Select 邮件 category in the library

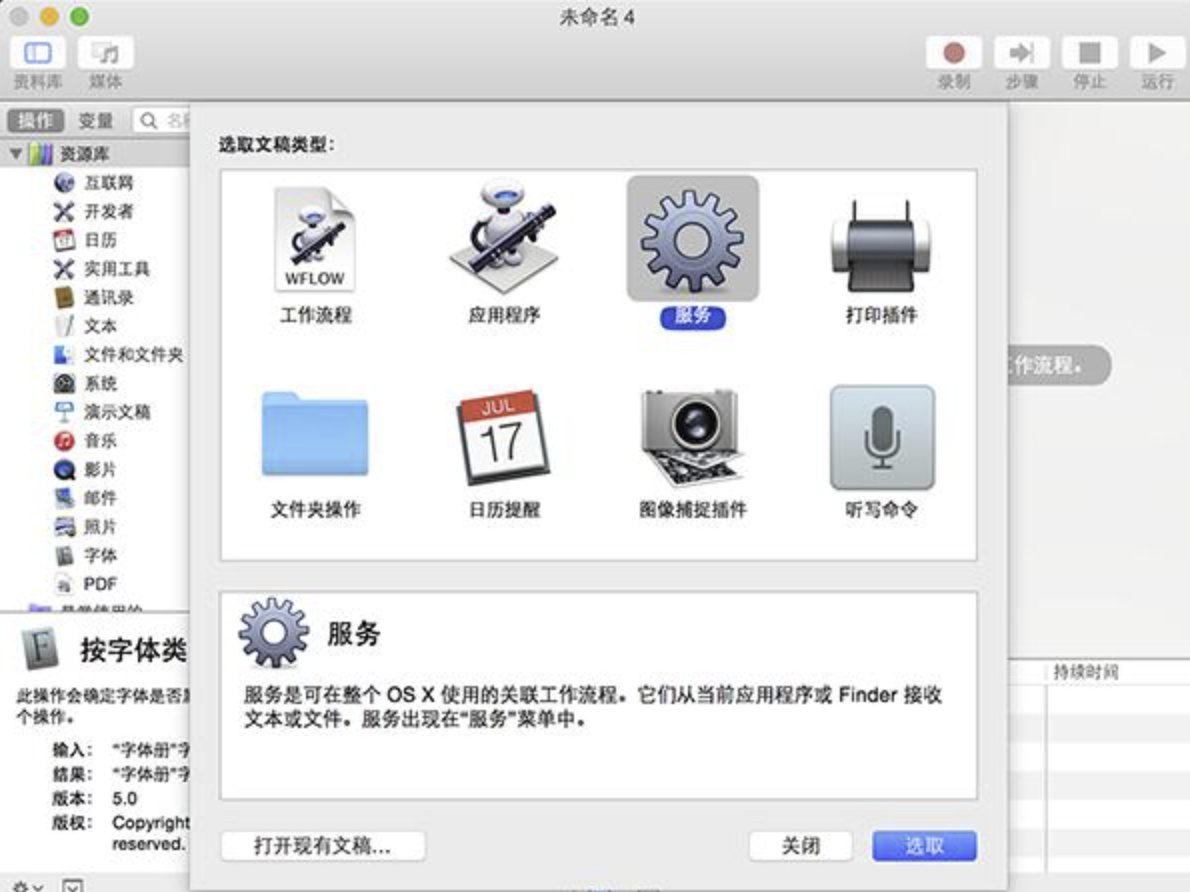[x=85, y=498]
